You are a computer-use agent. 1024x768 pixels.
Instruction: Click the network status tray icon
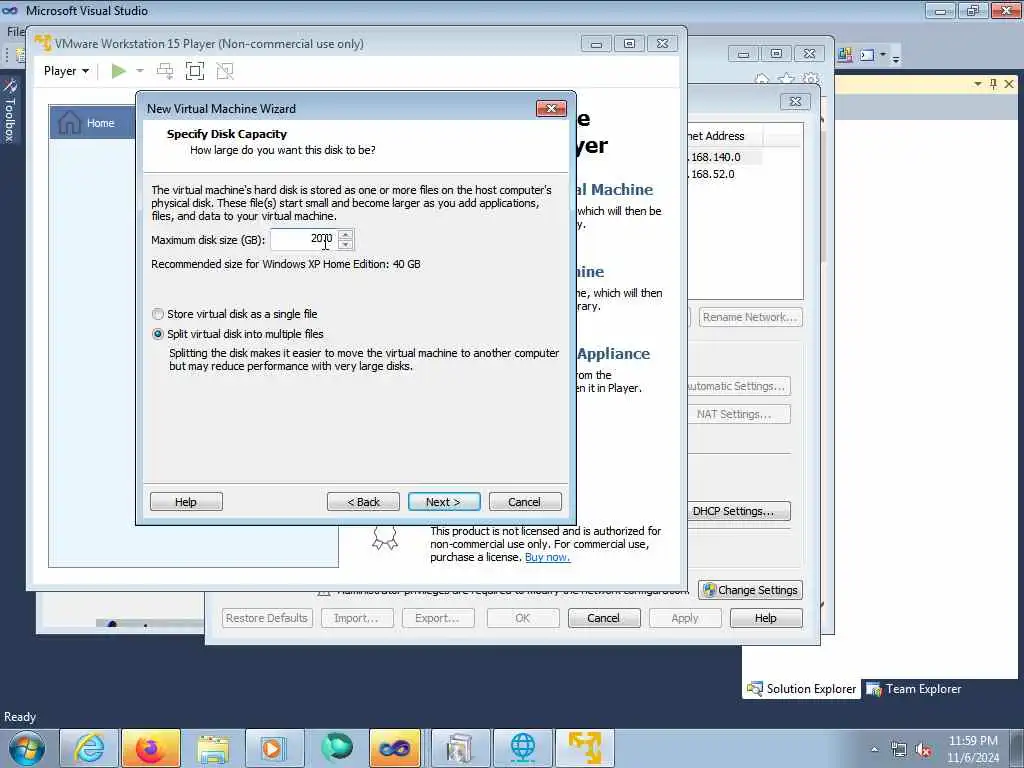pos(899,750)
